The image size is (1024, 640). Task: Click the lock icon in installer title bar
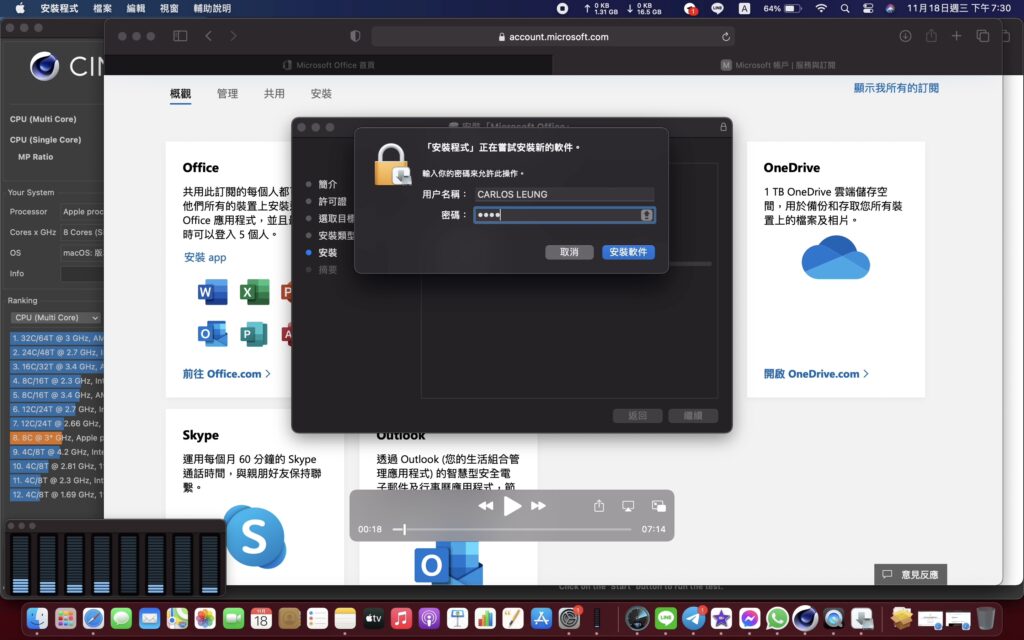[x=723, y=127]
